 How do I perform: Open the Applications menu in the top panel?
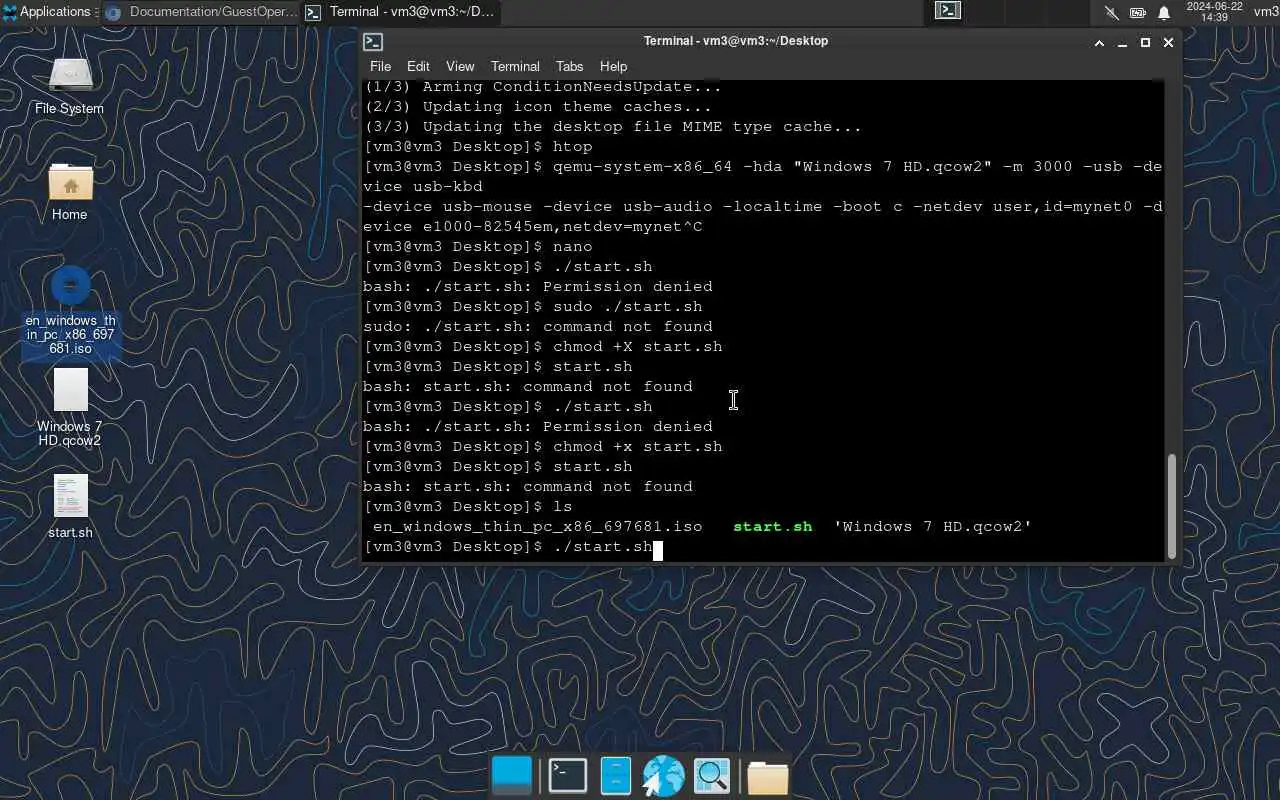point(46,12)
